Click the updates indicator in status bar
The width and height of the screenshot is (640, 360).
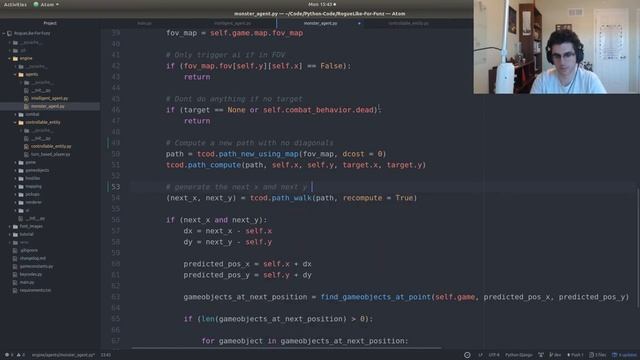(x=624, y=355)
